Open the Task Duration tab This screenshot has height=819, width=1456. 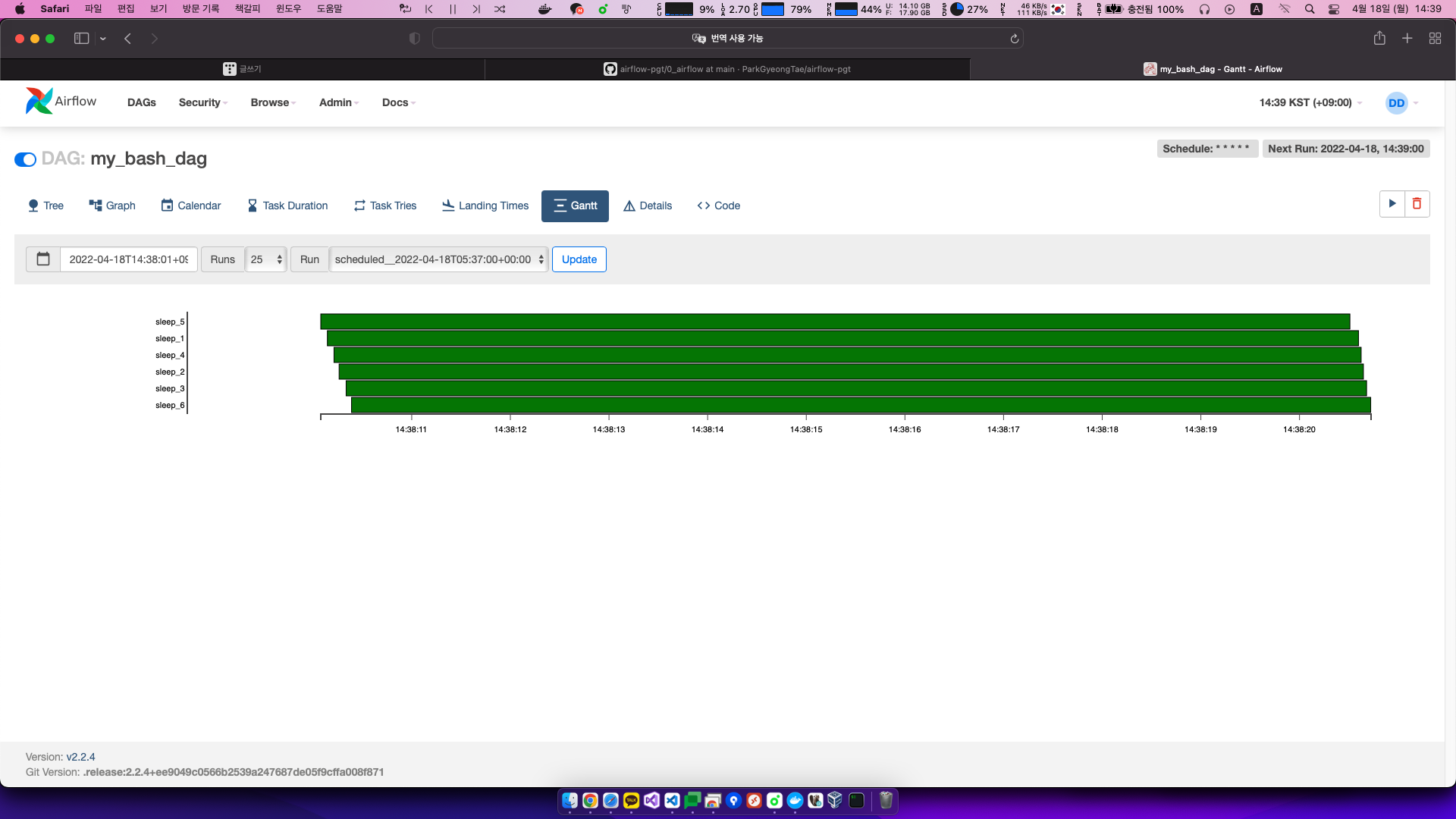click(287, 206)
